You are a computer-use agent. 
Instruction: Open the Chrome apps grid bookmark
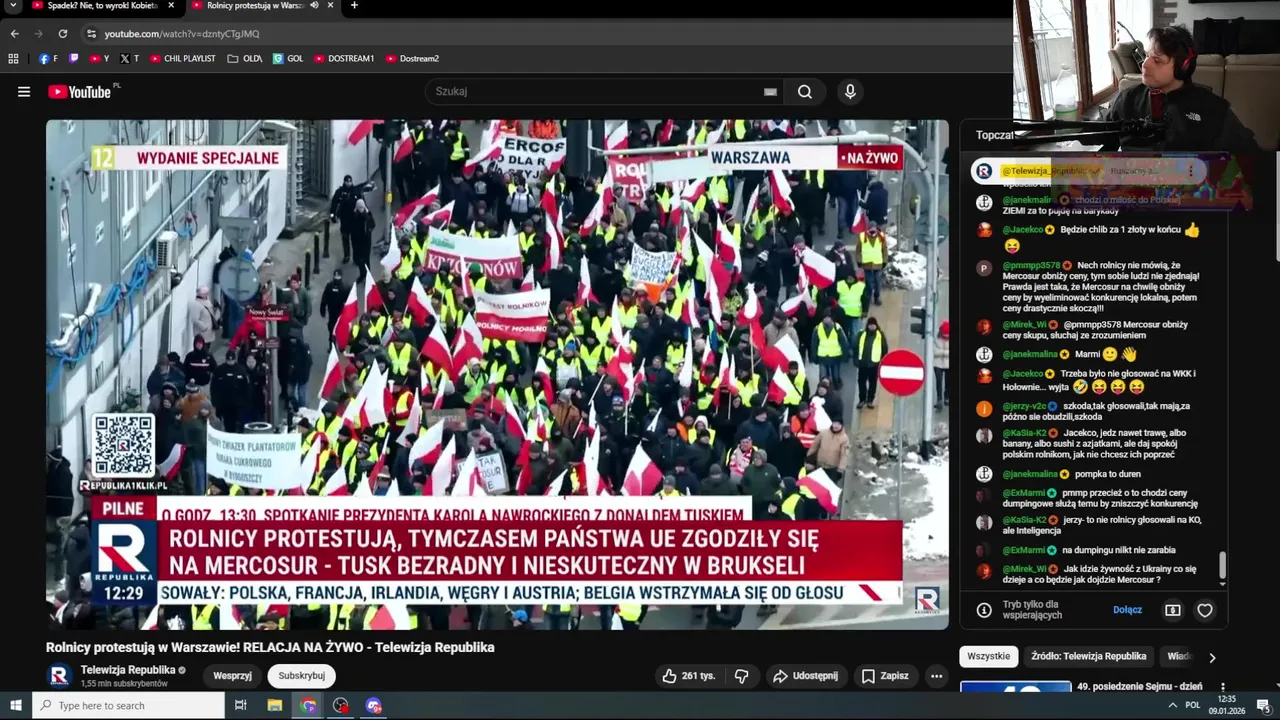[14, 59]
